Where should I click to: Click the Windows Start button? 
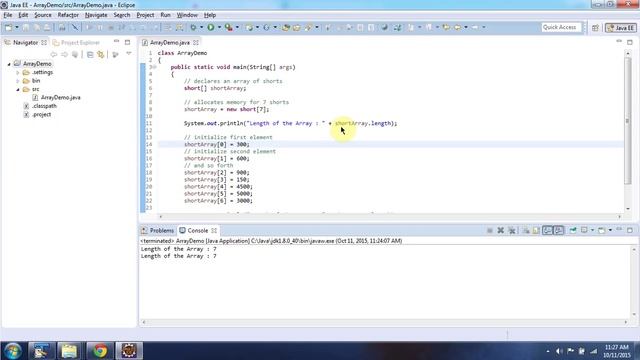(x=12, y=351)
